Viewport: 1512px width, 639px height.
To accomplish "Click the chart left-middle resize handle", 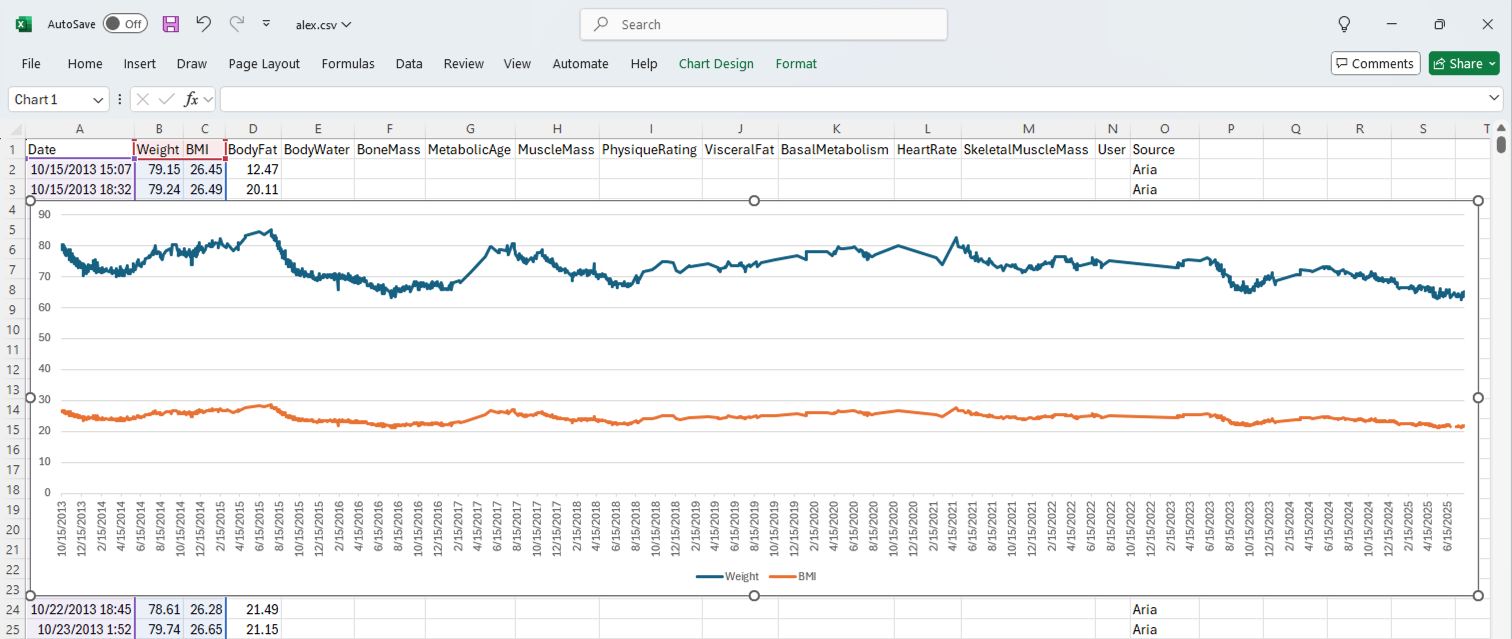I will (30, 398).
